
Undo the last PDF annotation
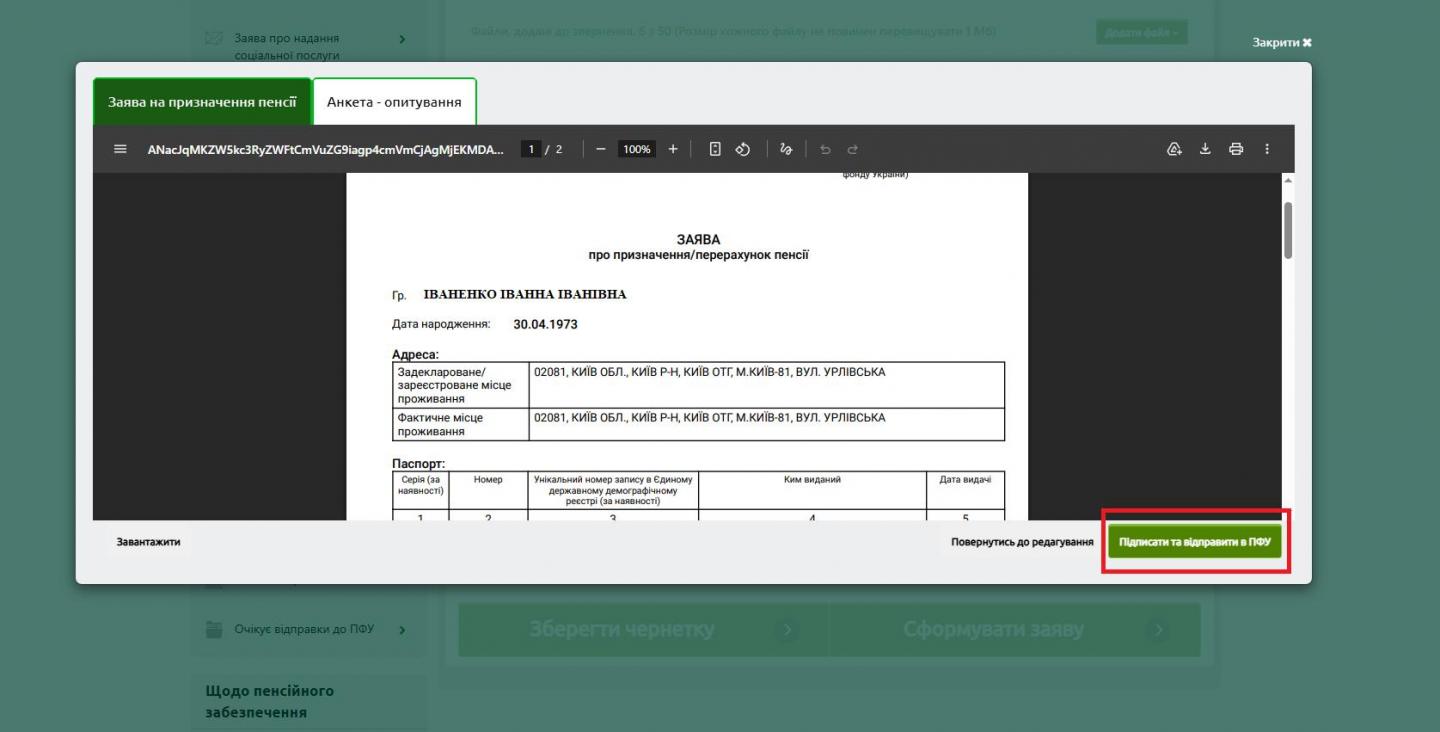tap(825, 149)
